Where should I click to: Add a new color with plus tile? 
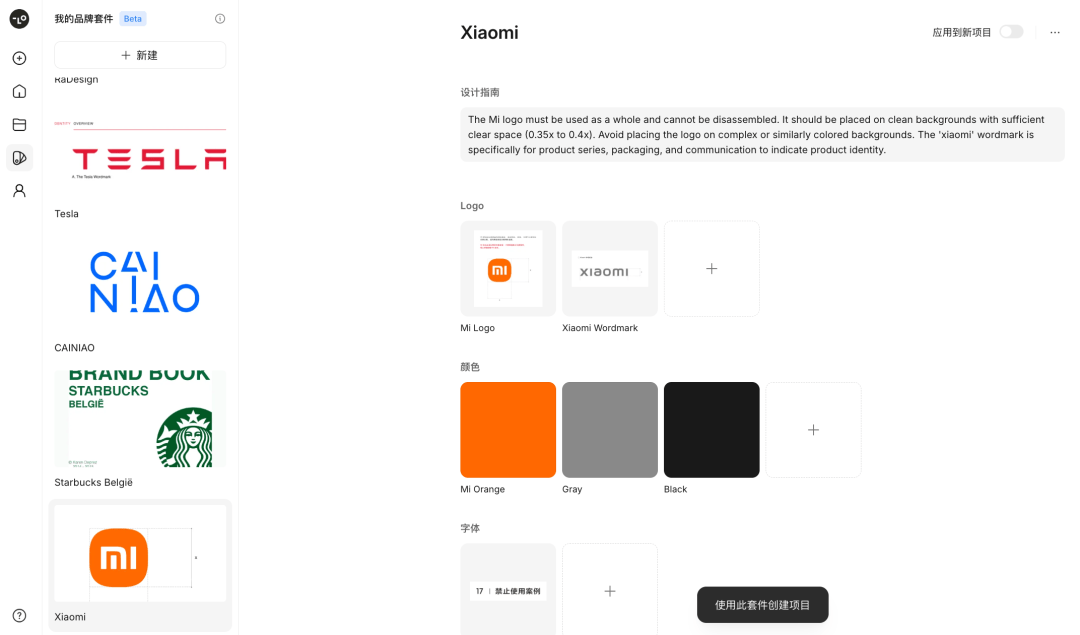[813, 430]
